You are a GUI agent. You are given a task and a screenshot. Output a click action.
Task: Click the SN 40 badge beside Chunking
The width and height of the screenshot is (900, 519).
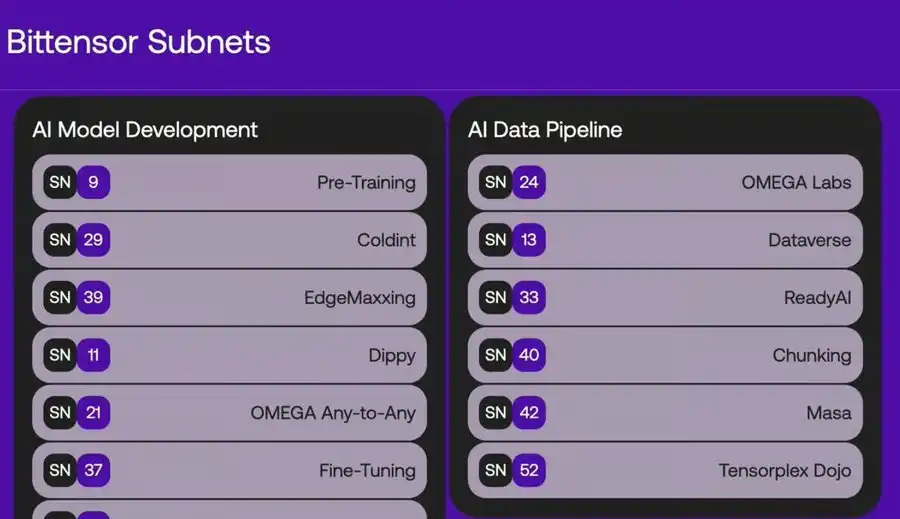[x=512, y=355]
